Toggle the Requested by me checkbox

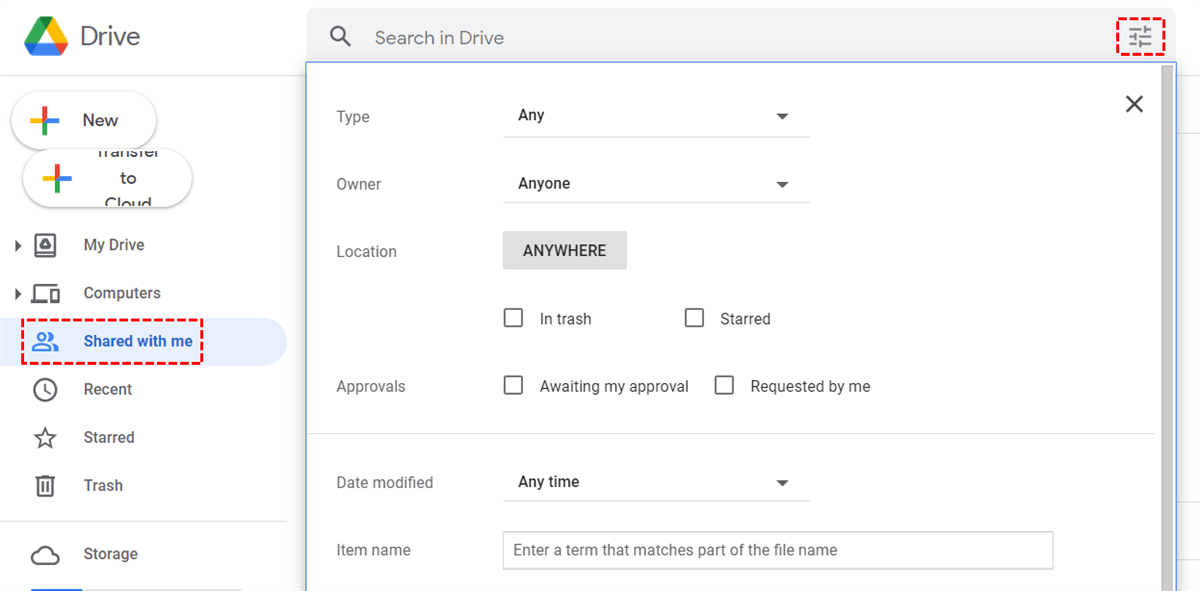[724, 385]
